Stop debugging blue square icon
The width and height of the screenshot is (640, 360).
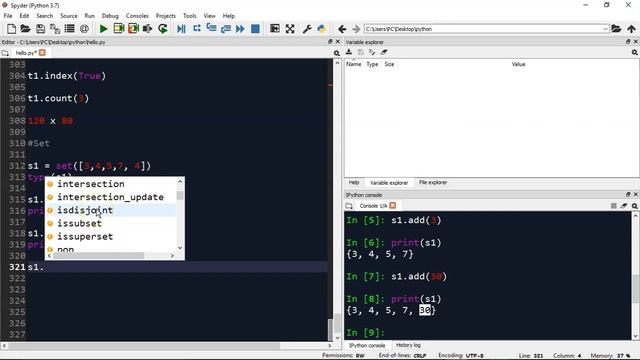point(255,29)
